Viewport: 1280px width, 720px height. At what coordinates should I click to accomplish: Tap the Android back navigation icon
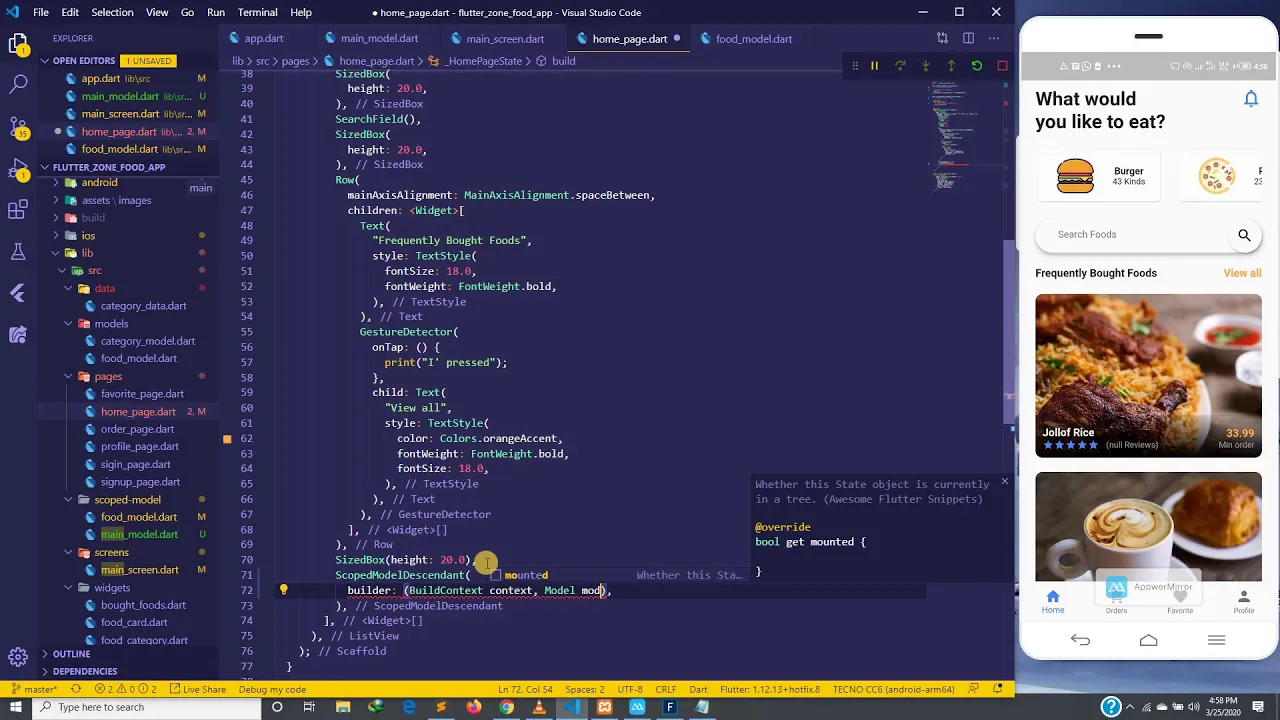pyautogui.click(x=1080, y=640)
